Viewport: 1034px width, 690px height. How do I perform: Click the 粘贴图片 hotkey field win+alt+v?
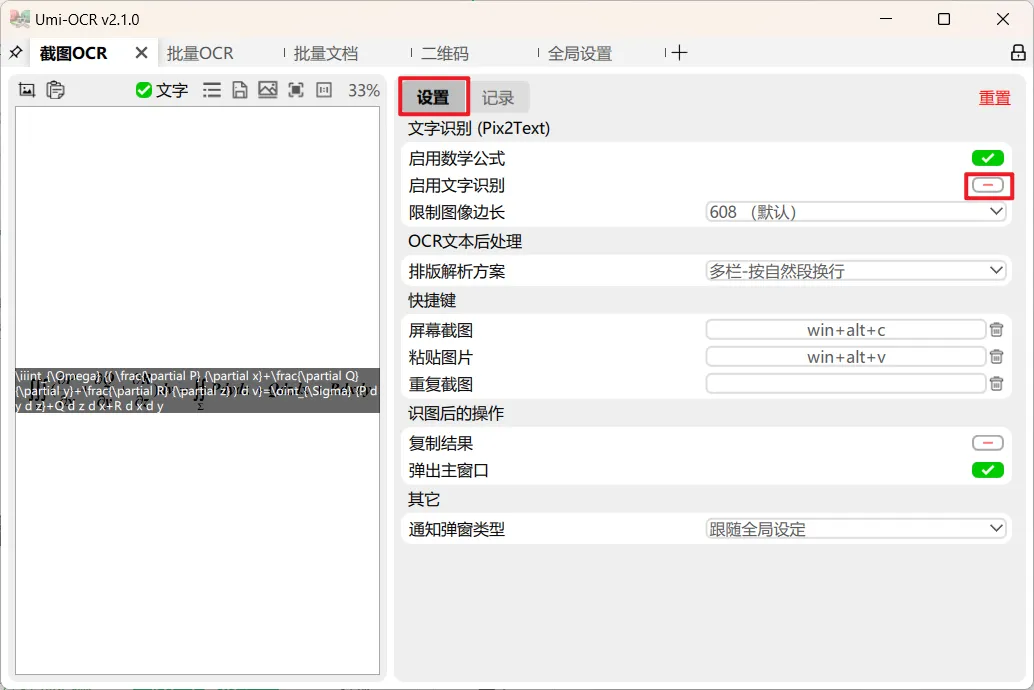pyautogui.click(x=845, y=357)
